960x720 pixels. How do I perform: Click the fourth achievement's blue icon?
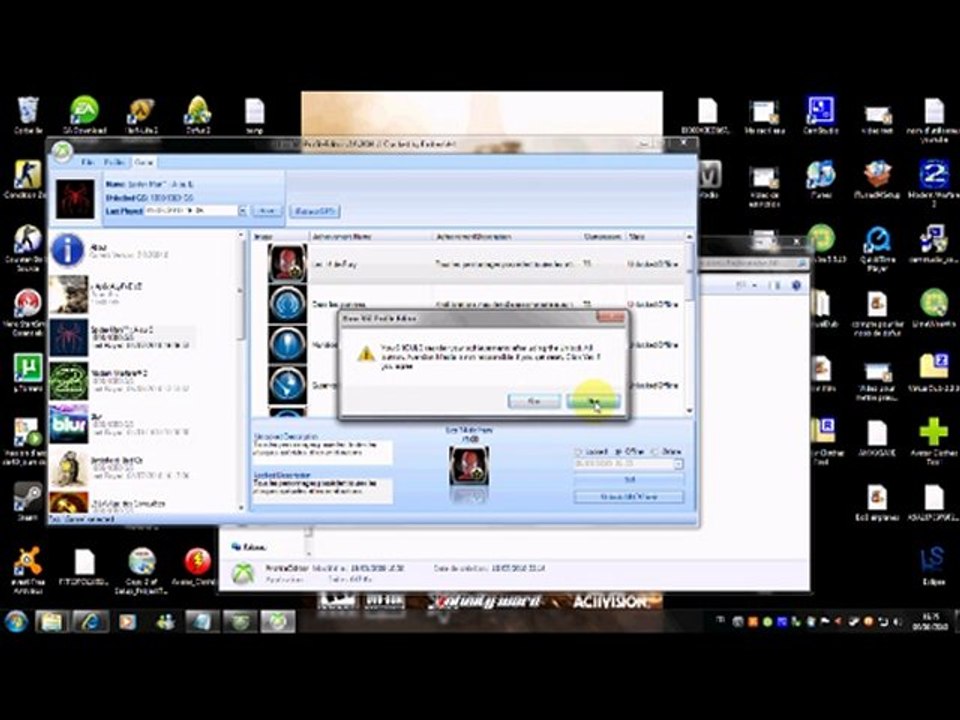tap(287, 384)
